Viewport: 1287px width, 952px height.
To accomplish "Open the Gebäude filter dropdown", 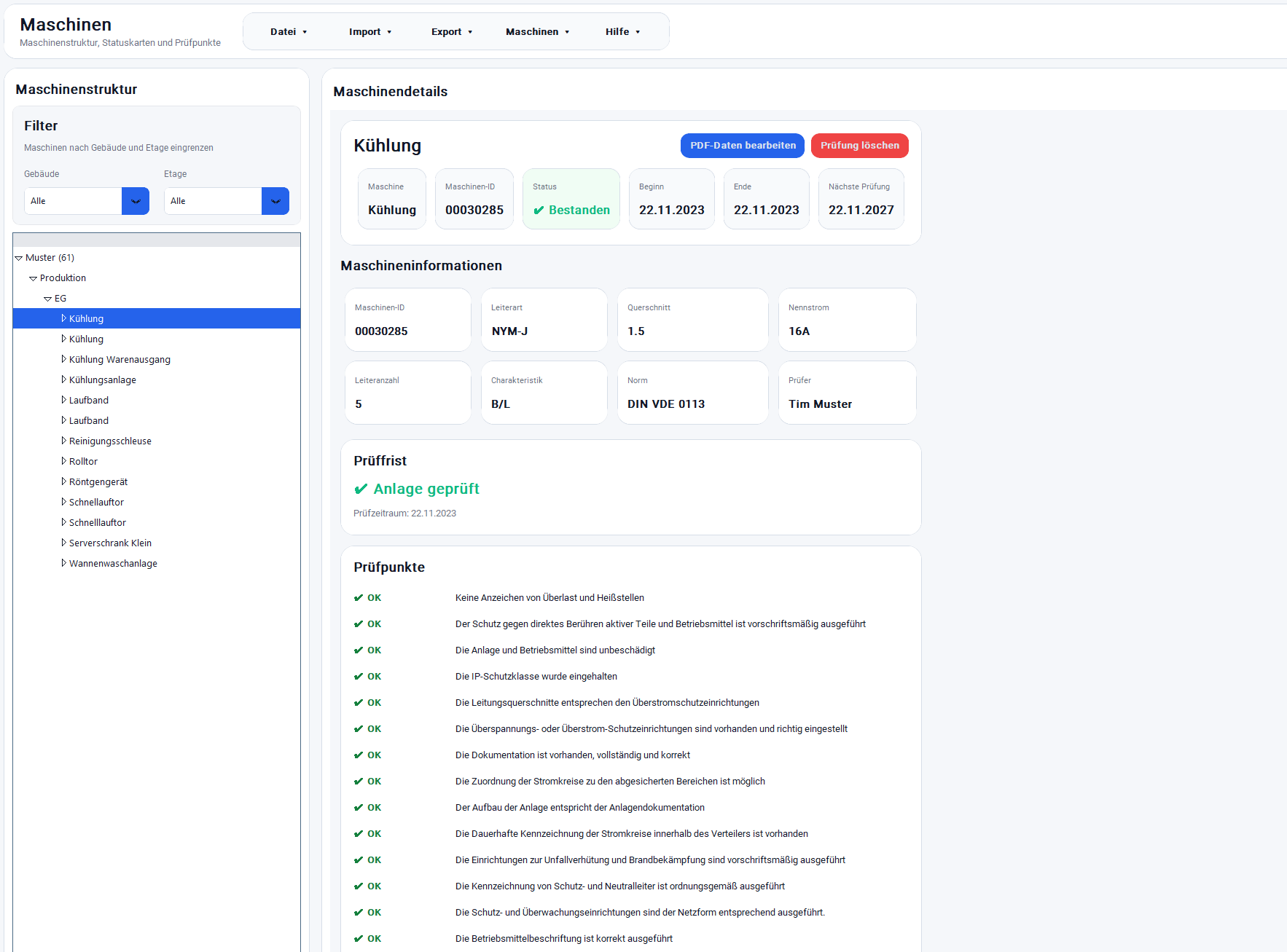I will coord(136,201).
